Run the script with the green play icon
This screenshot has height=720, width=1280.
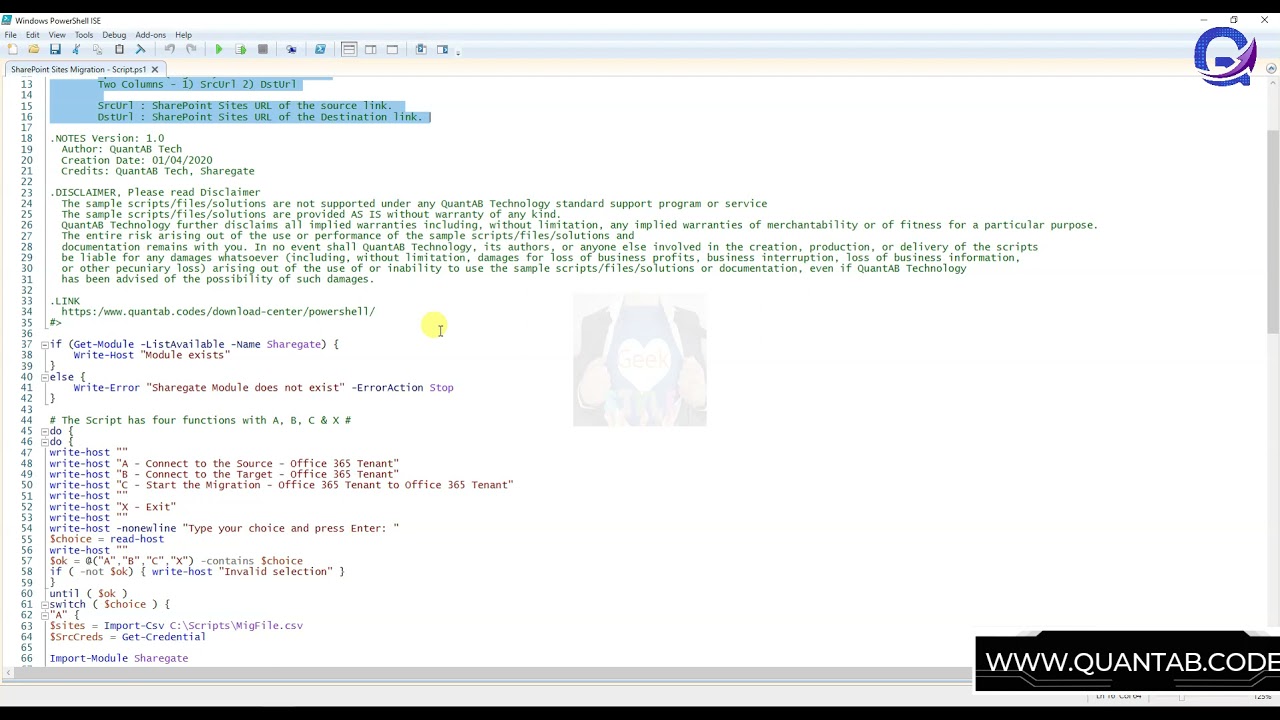point(219,49)
